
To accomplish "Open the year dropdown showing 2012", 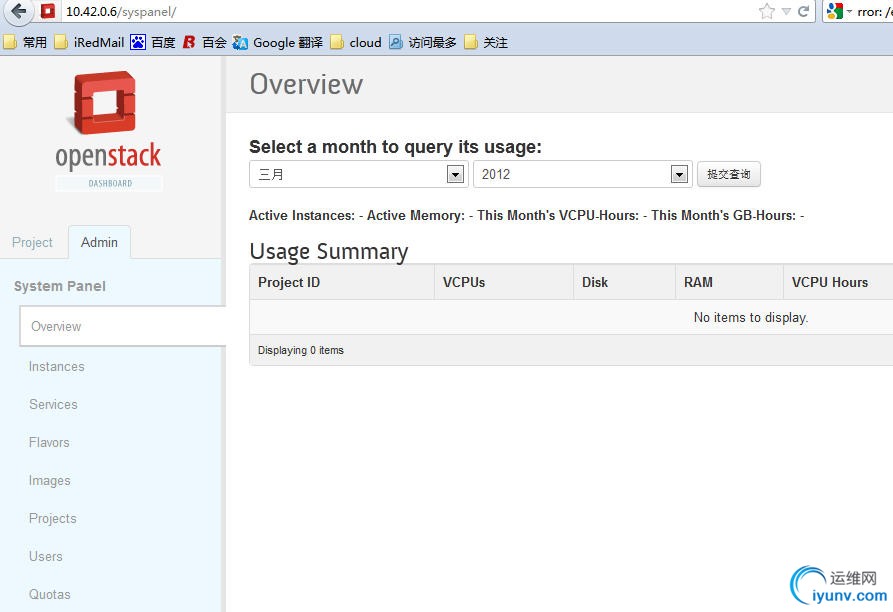I will (x=583, y=174).
